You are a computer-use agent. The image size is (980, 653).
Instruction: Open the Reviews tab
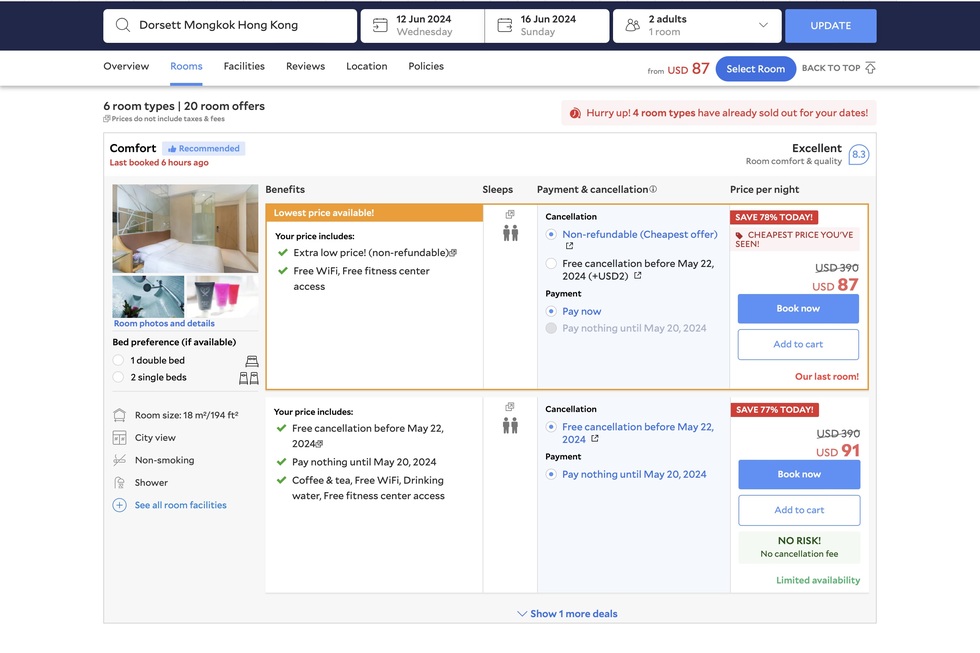306,66
